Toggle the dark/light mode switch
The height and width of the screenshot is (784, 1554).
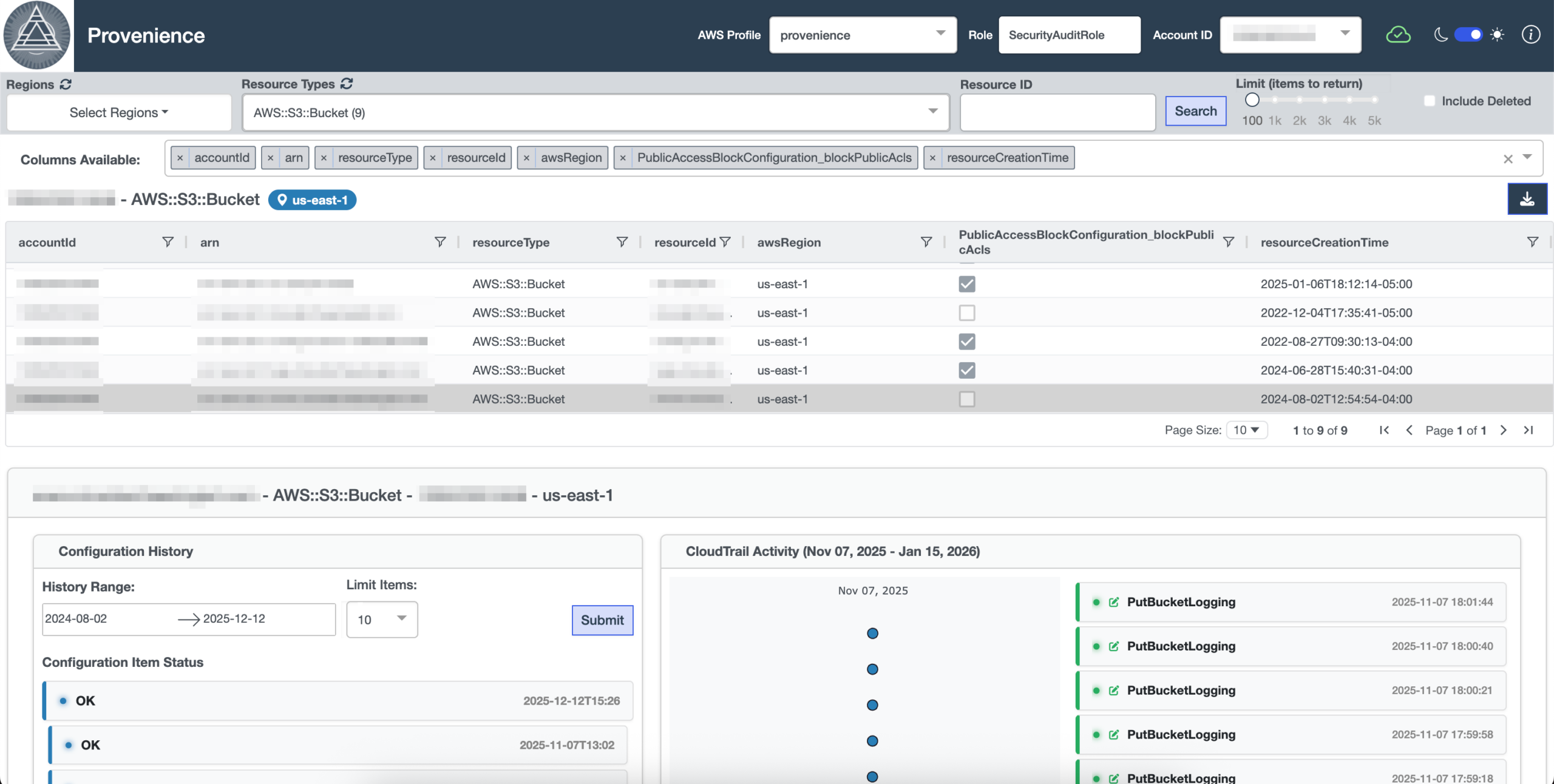click(1468, 35)
